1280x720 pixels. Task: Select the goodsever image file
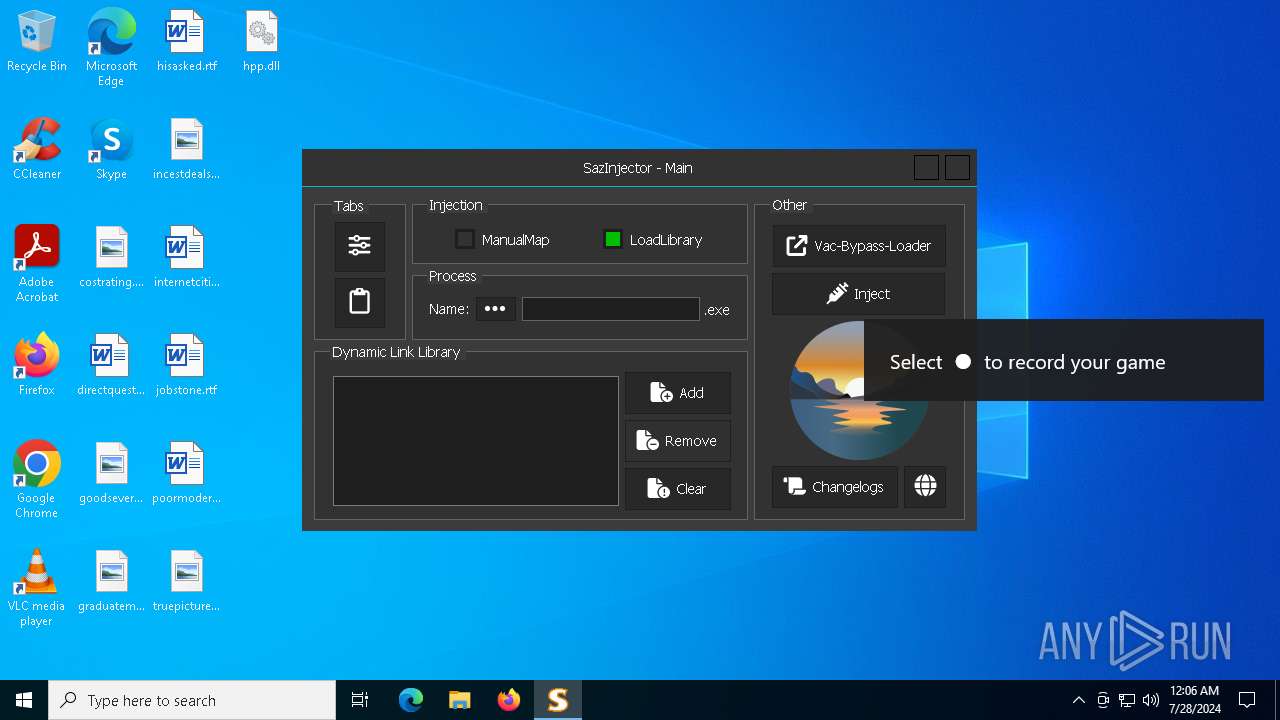pyautogui.click(x=111, y=474)
